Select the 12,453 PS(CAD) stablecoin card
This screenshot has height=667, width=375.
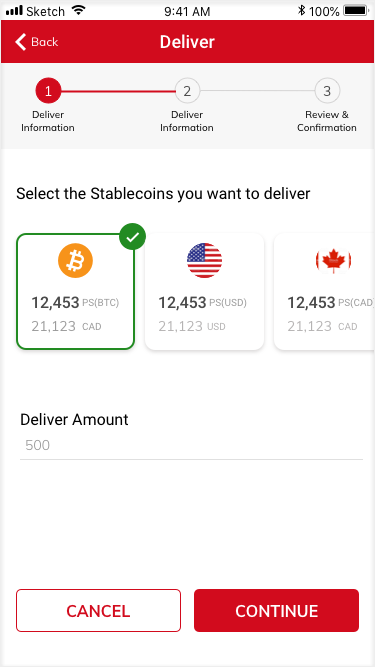324,291
